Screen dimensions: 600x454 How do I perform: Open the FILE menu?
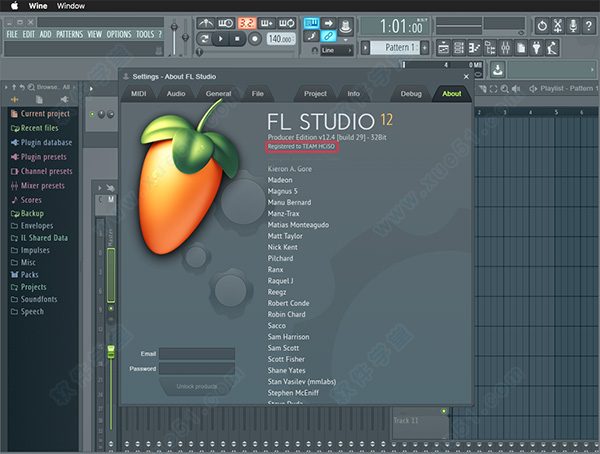click(x=12, y=34)
